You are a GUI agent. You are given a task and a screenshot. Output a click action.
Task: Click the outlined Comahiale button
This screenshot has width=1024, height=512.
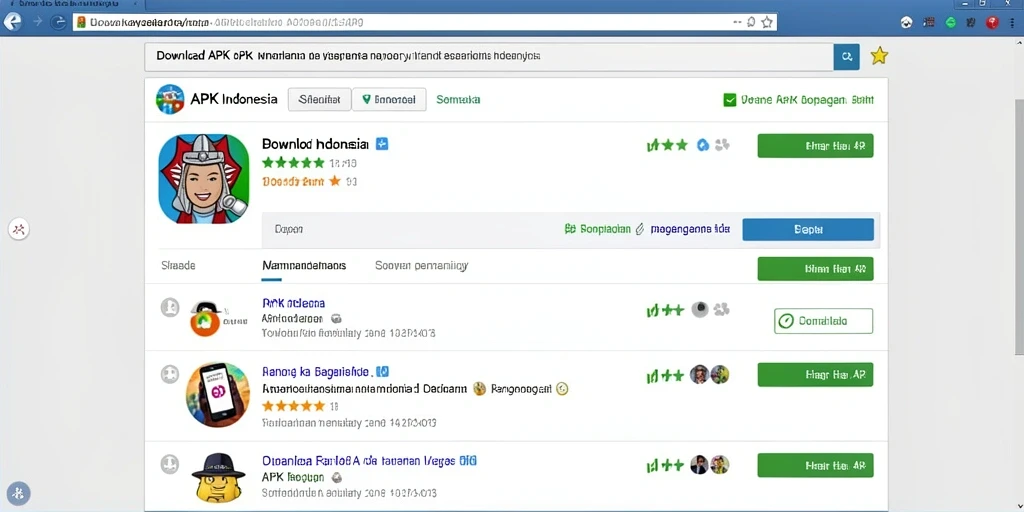tap(823, 321)
